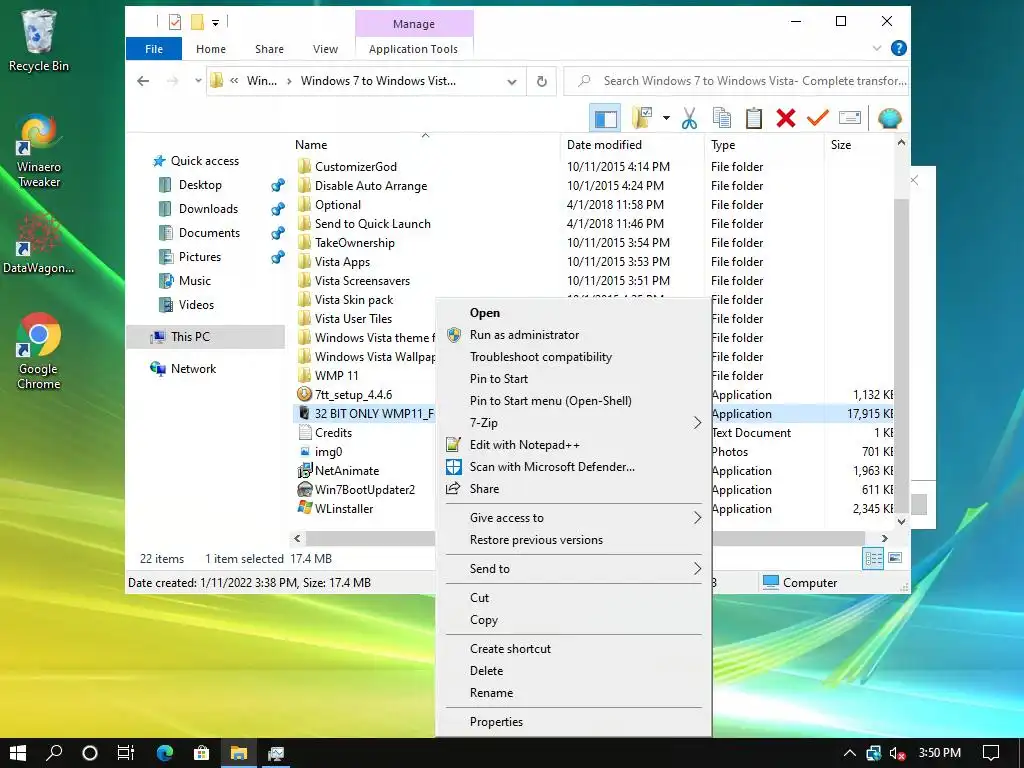Click the New Folder quick access icon in title bar
Viewport: 1024px width, 768px height.
pyautogui.click(x=197, y=22)
